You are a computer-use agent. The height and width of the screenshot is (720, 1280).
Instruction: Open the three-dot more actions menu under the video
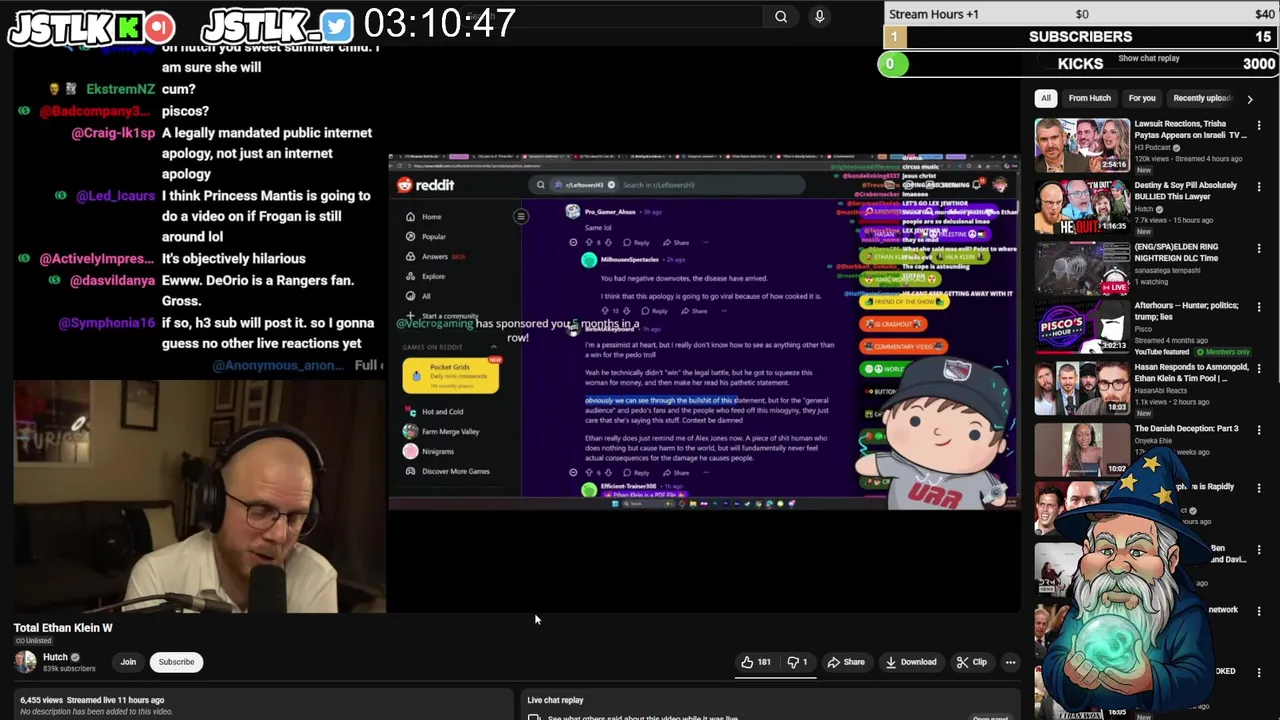1010,662
